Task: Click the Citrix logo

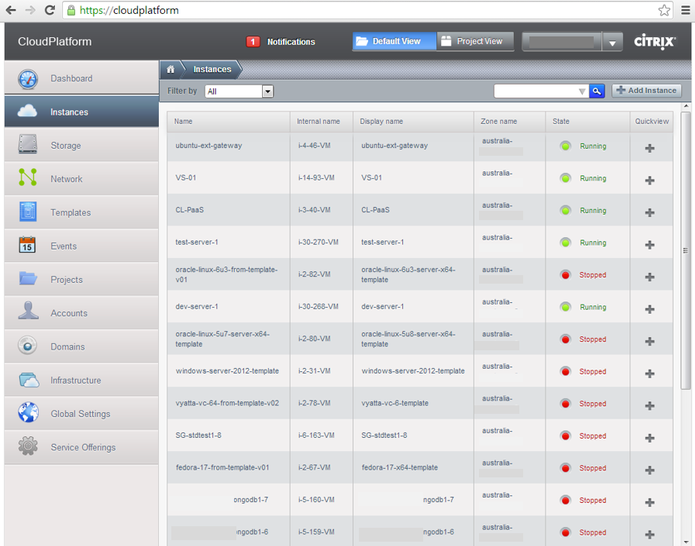Action: [x=655, y=42]
